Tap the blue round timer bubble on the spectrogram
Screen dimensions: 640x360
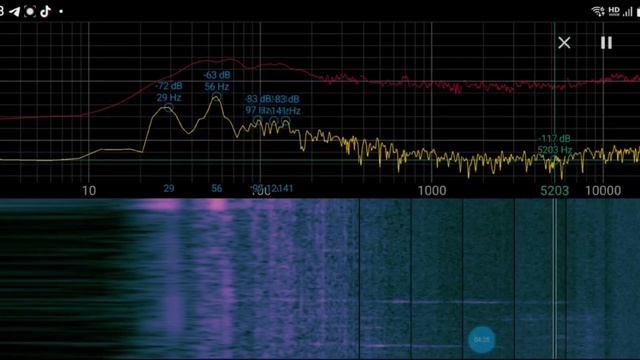click(482, 339)
